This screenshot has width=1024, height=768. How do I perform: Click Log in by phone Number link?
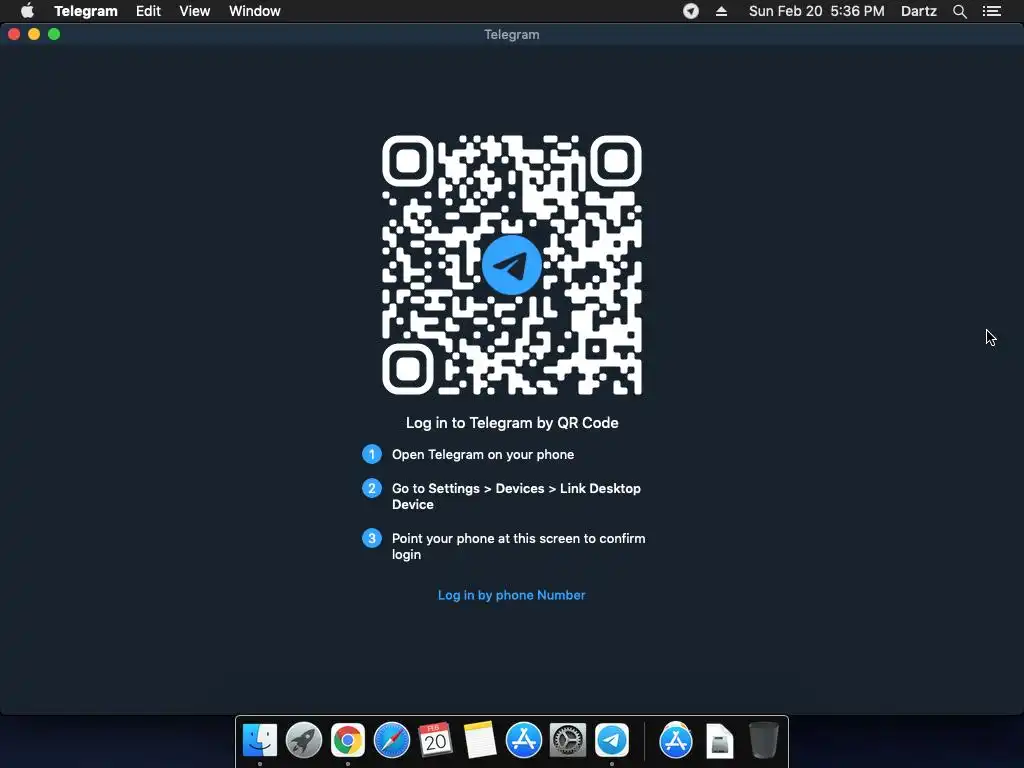(x=511, y=595)
